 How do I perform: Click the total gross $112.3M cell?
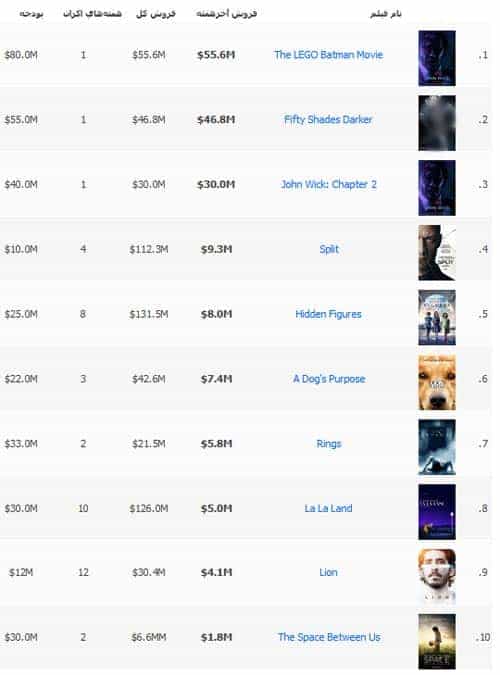click(x=149, y=249)
